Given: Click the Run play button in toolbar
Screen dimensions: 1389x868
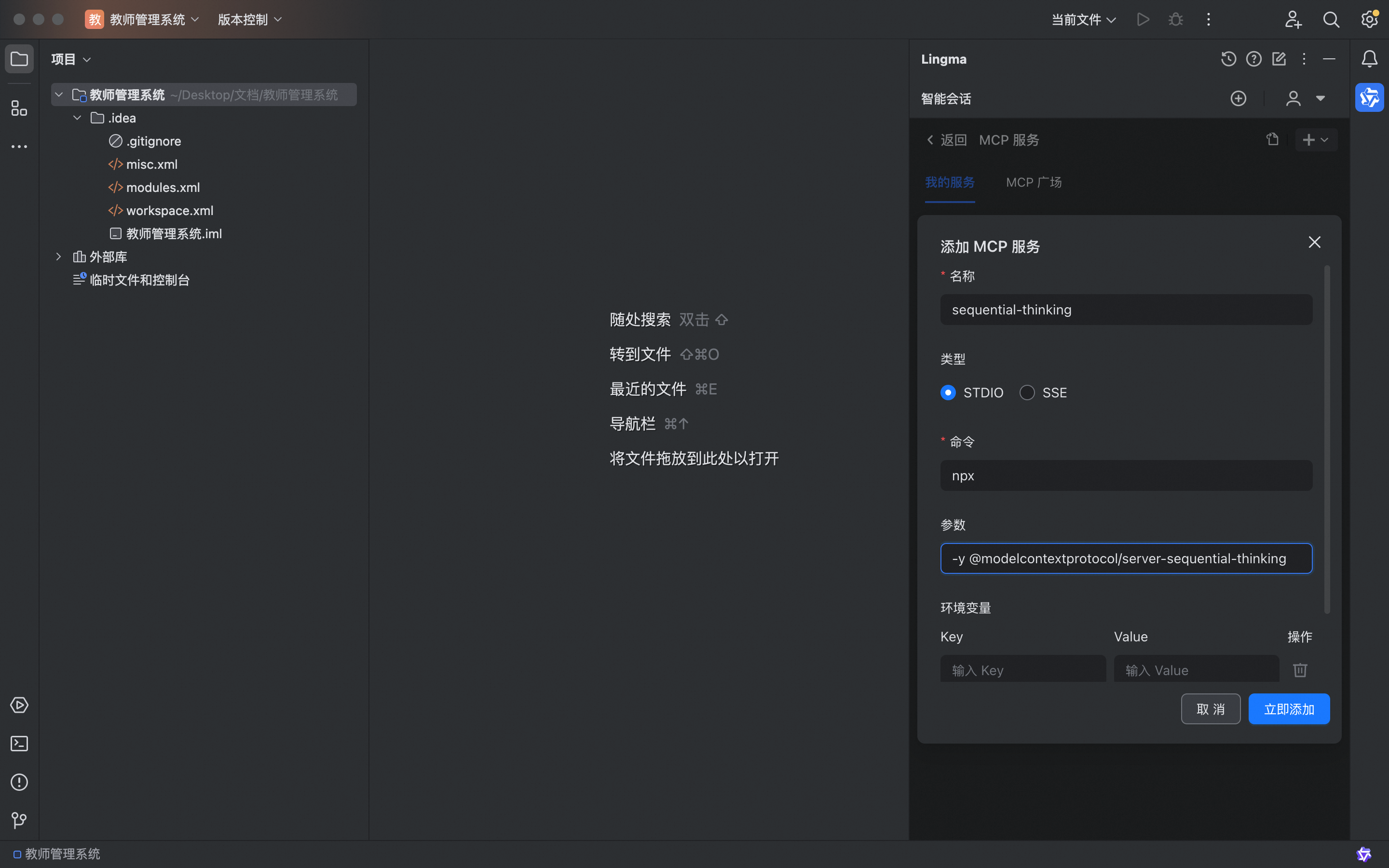Looking at the screenshot, I should click(1143, 19).
